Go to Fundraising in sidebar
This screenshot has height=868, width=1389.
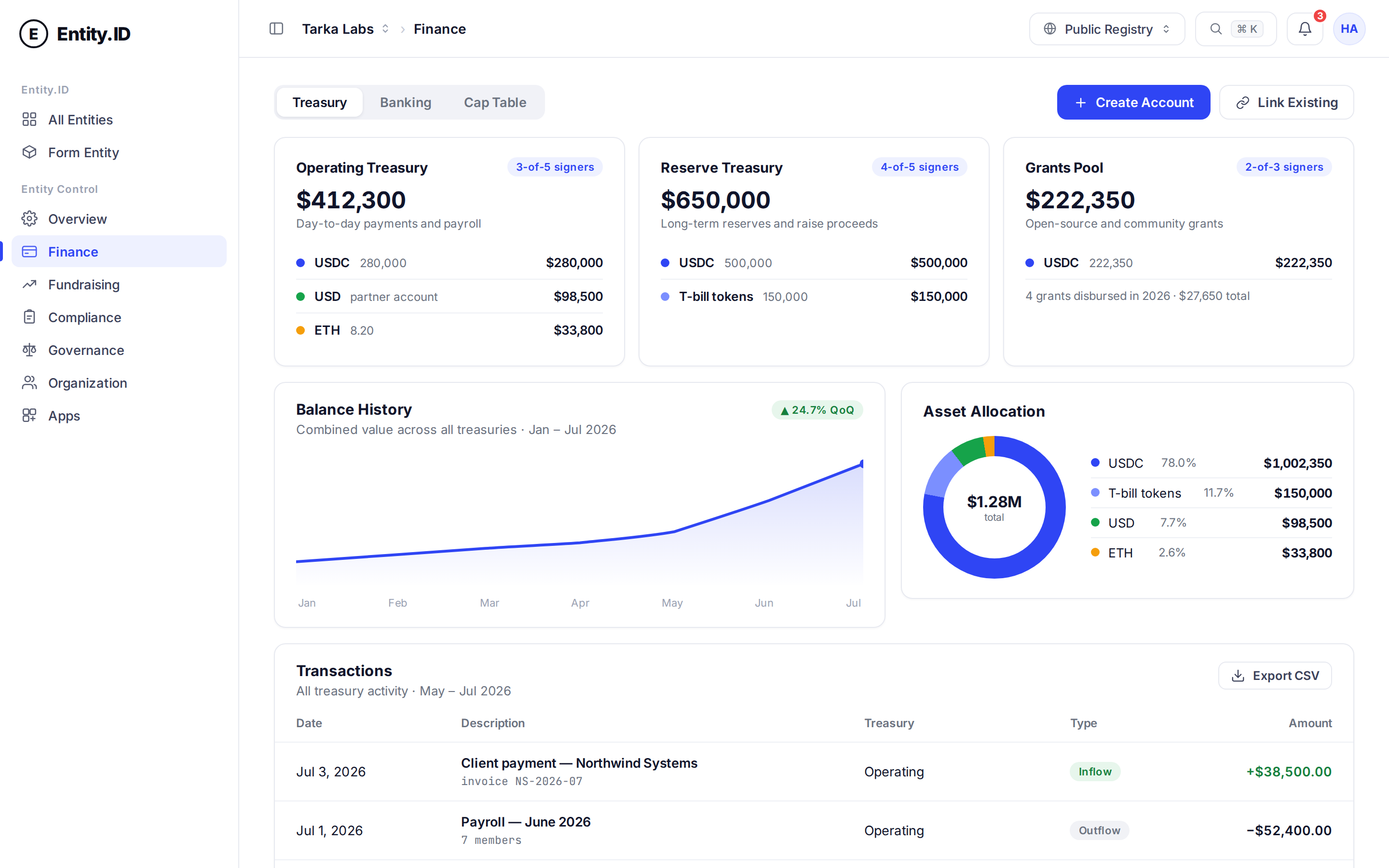pyautogui.click(x=119, y=284)
